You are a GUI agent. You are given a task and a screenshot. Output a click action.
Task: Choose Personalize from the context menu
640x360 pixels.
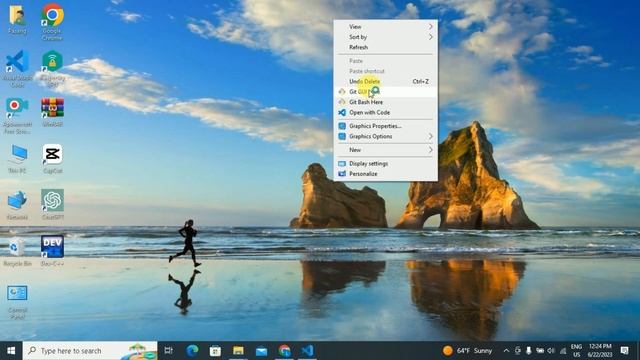tap(386, 174)
